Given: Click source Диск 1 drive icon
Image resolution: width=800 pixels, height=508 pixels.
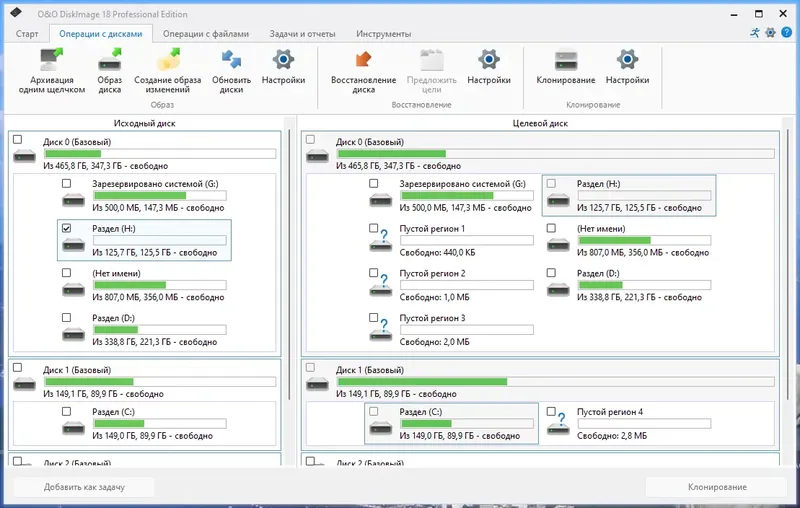Looking at the screenshot, I should click(x=24, y=384).
